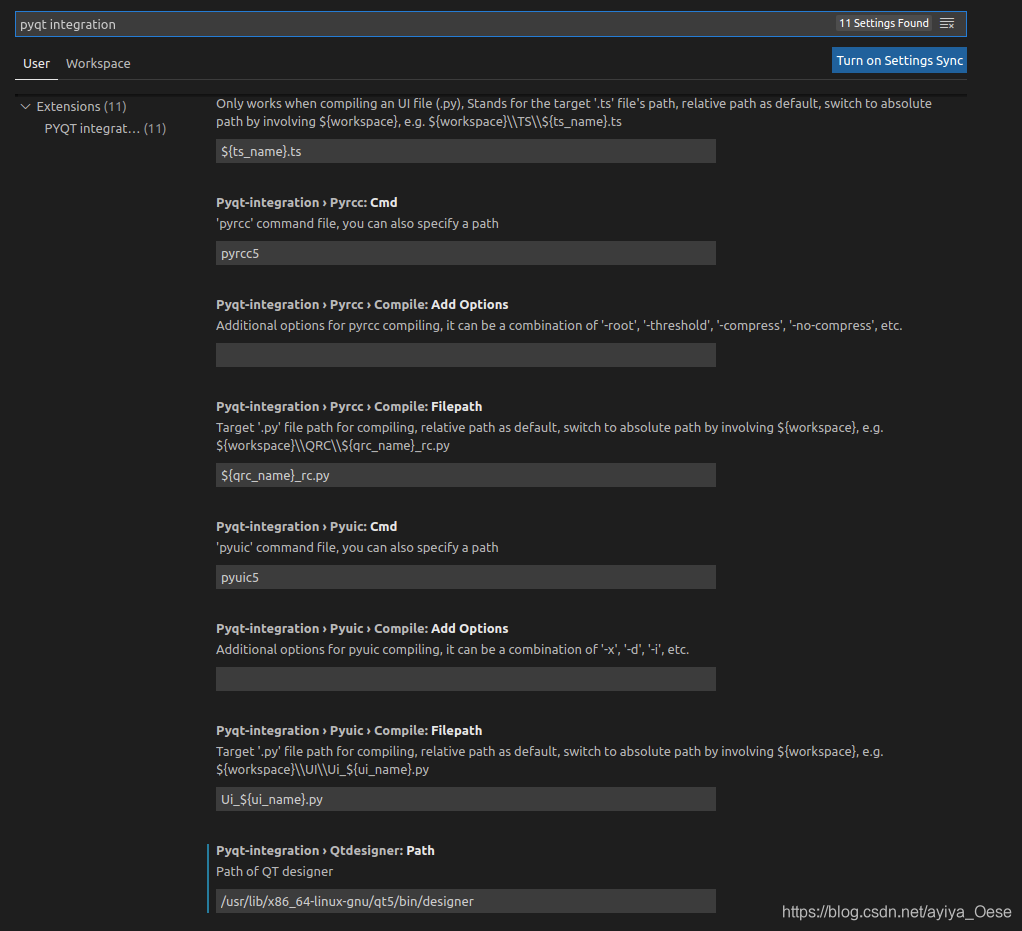Image resolution: width=1022 pixels, height=931 pixels.
Task: Select 'Pyqt-integration › Pyuic: Cmd' setting title
Action: click(x=307, y=526)
